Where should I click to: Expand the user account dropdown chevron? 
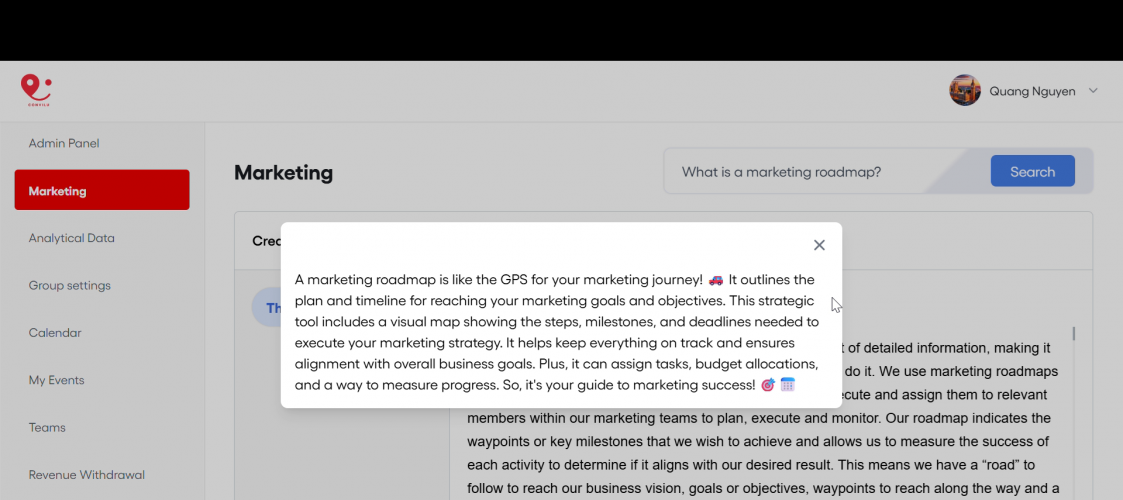tap(1093, 91)
